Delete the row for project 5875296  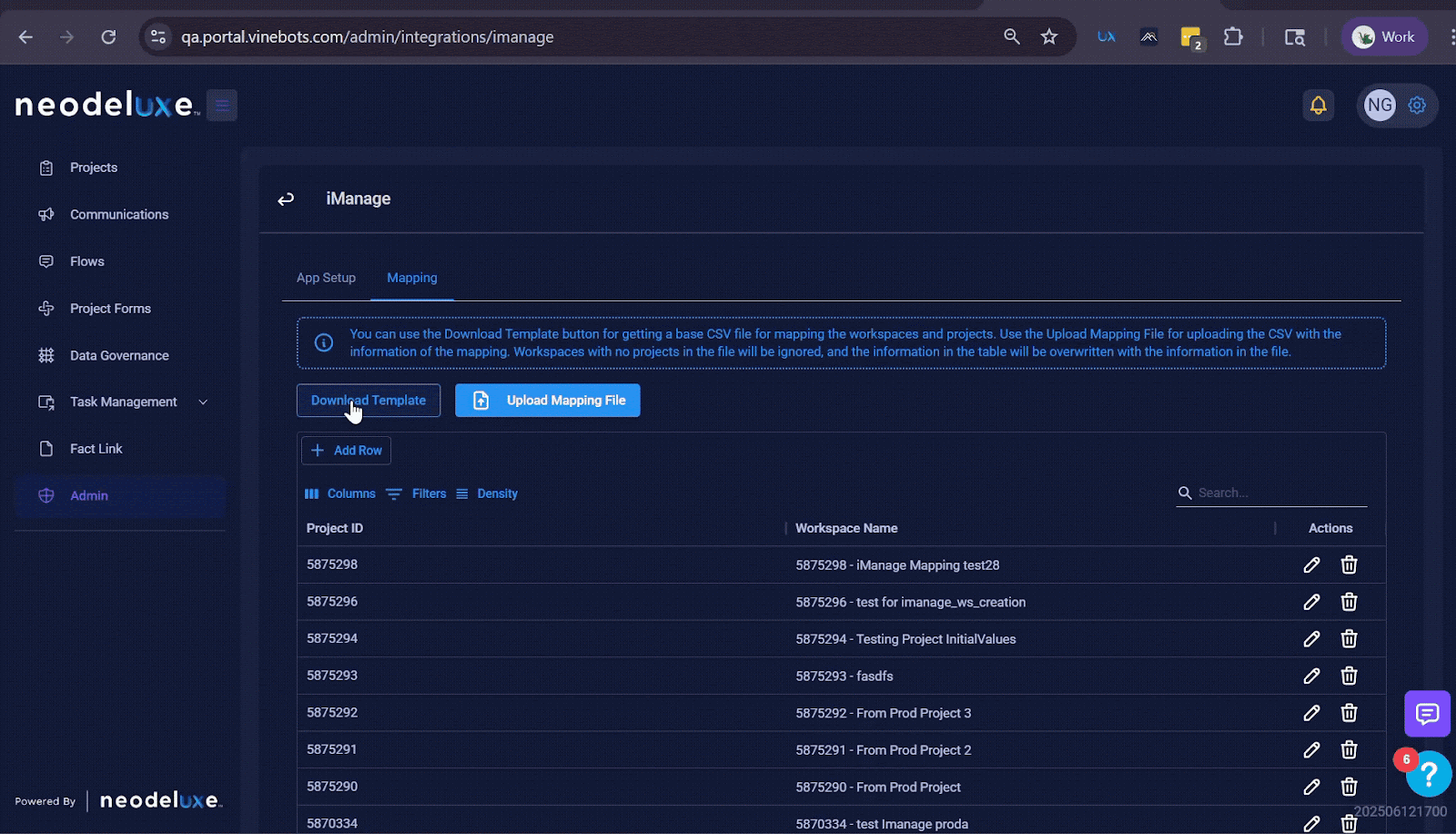tap(1349, 602)
